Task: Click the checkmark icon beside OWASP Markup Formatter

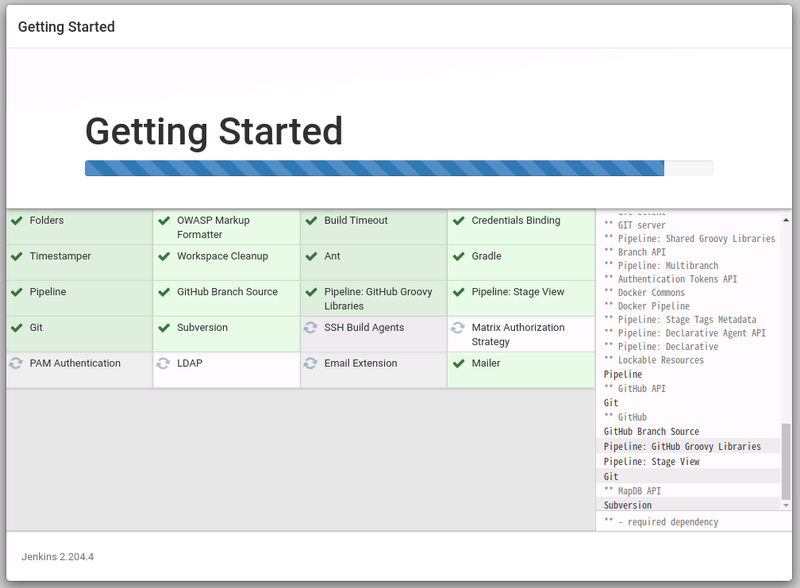Action: tap(164, 220)
